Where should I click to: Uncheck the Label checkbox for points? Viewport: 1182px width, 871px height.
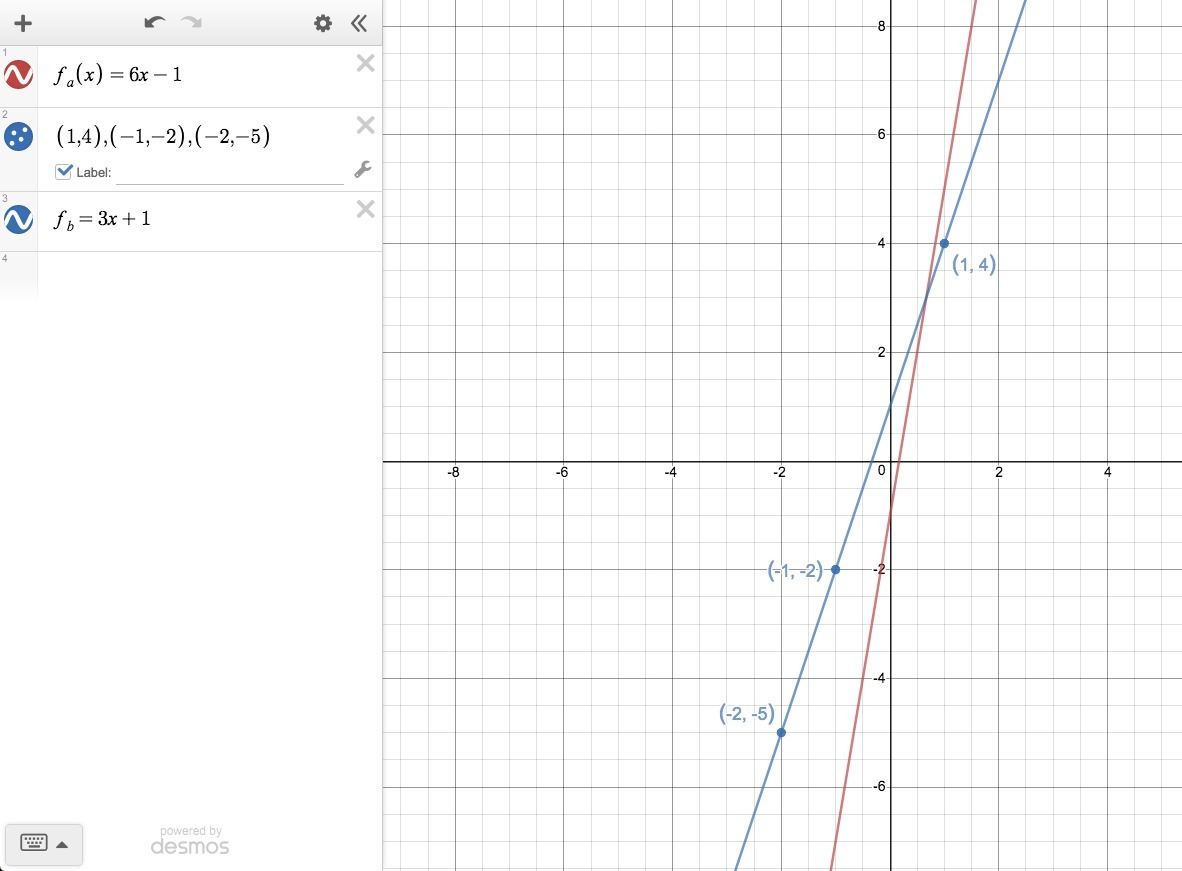(64, 172)
